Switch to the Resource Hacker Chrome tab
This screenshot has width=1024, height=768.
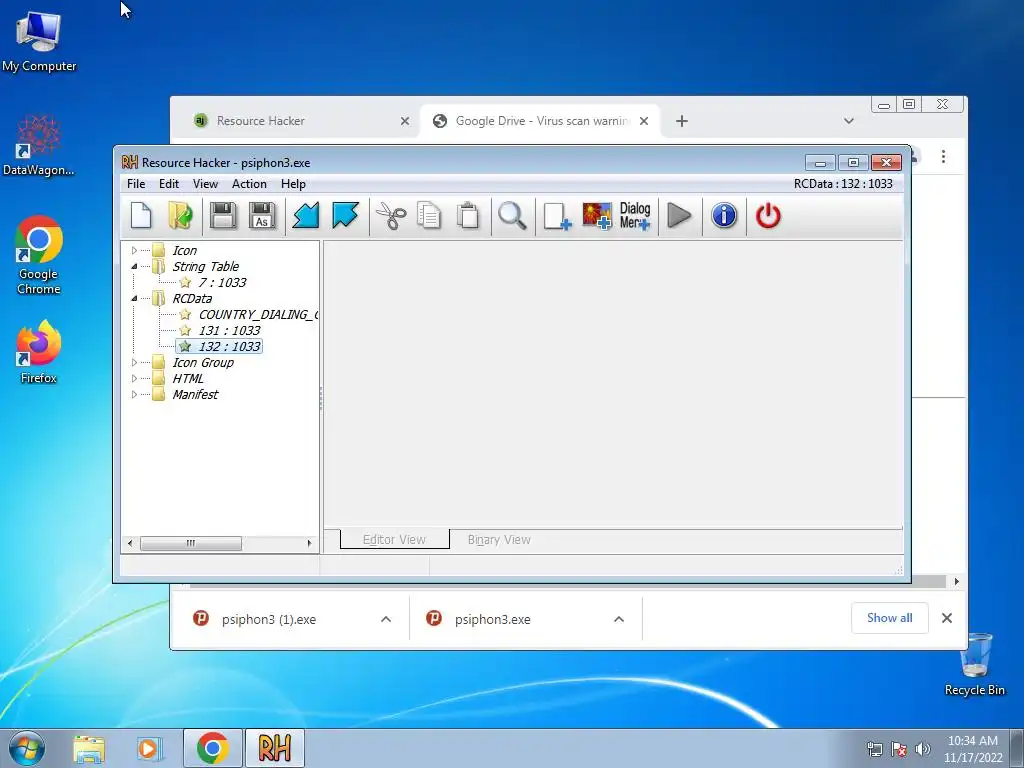[x=295, y=121]
